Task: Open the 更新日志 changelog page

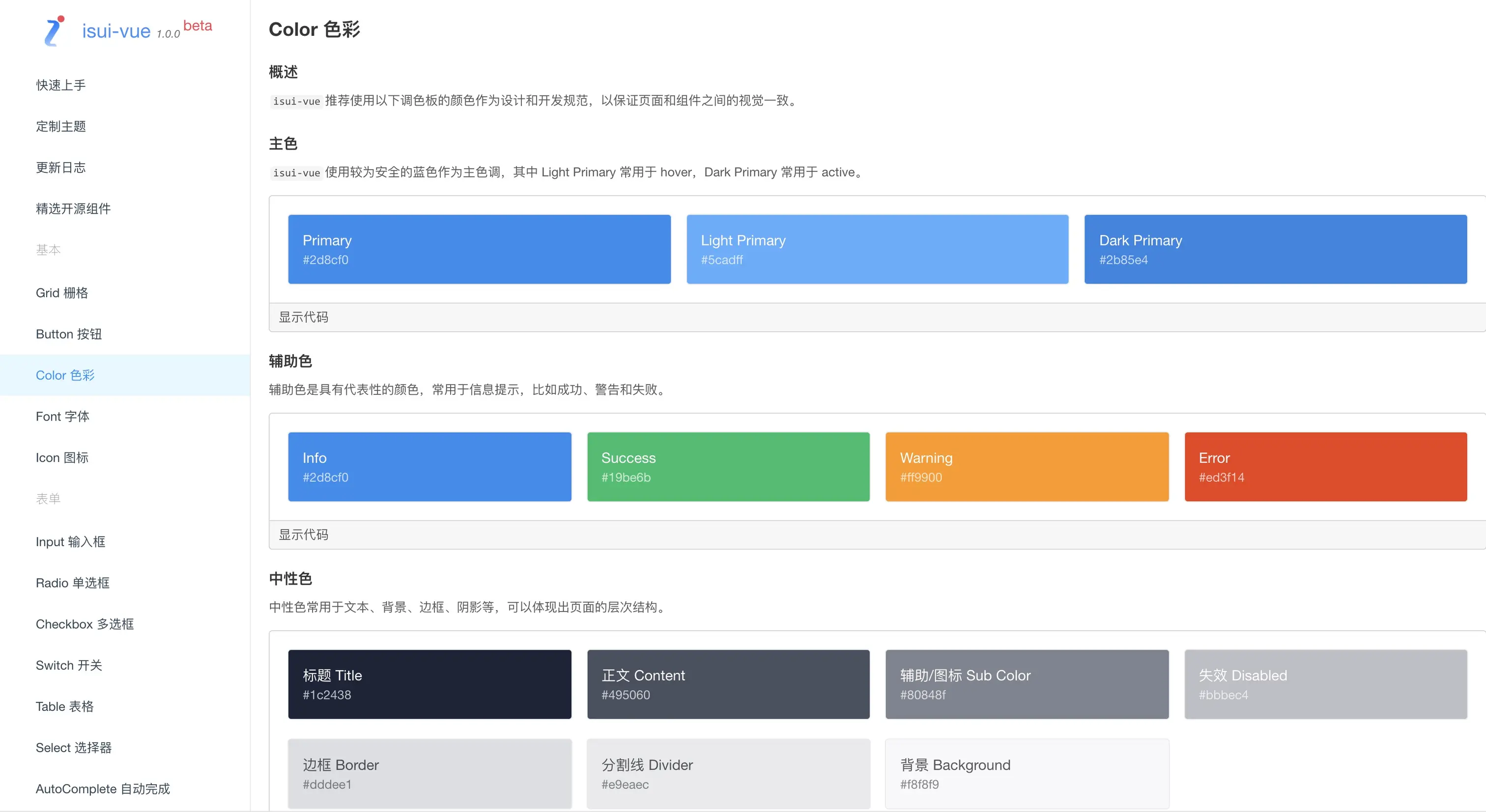Action: click(x=60, y=168)
